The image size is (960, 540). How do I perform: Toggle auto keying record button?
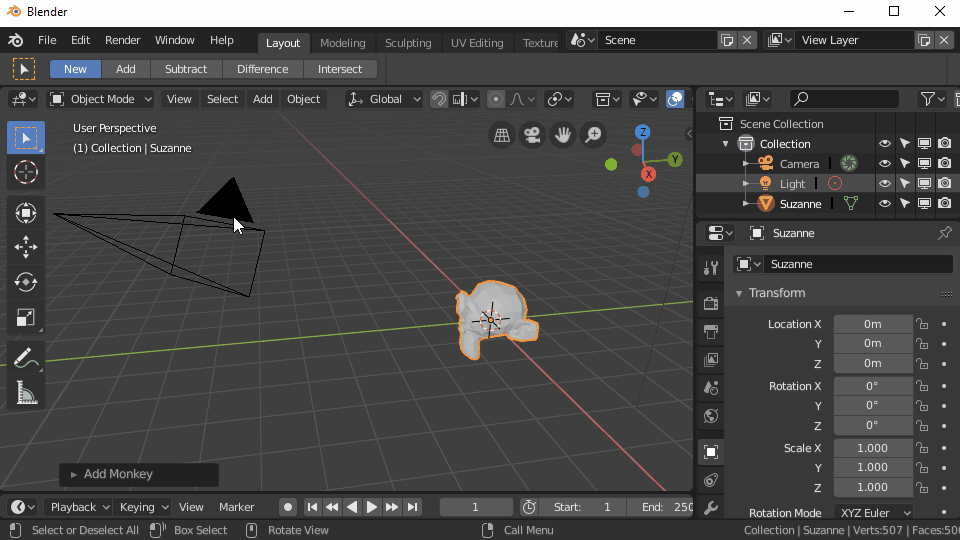pyautogui.click(x=287, y=507)
